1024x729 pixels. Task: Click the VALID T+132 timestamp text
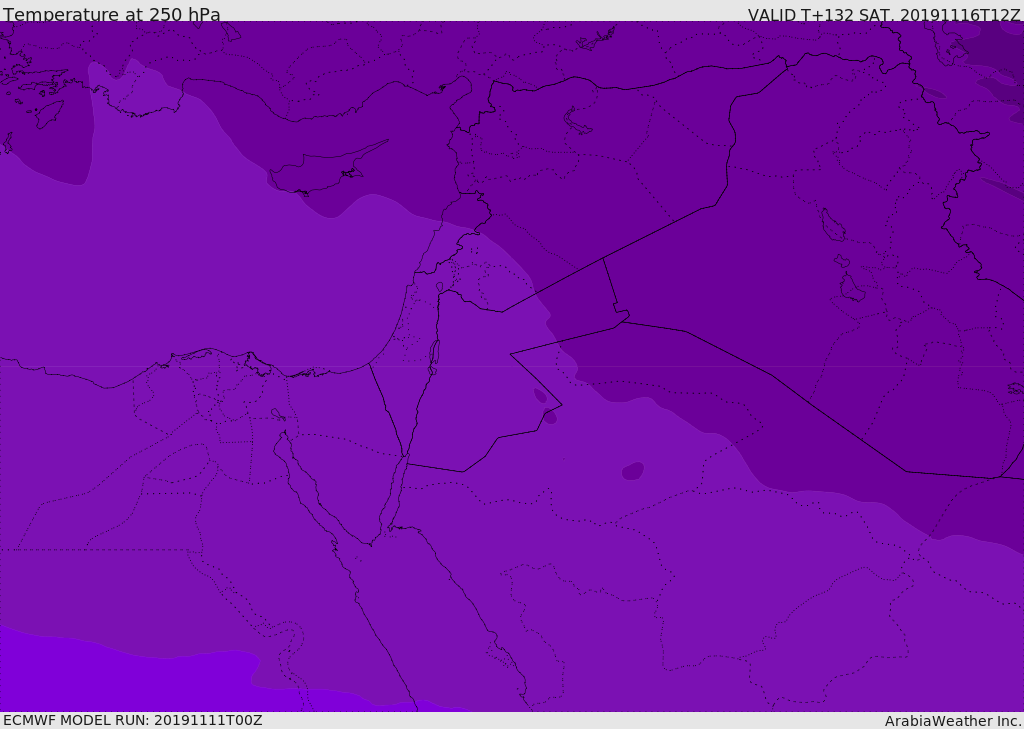pyautogui.click(x=883, y=14)
